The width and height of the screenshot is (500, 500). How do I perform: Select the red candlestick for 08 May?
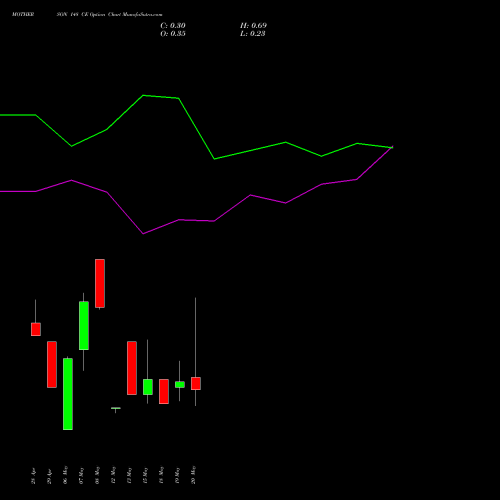[100, 283]
